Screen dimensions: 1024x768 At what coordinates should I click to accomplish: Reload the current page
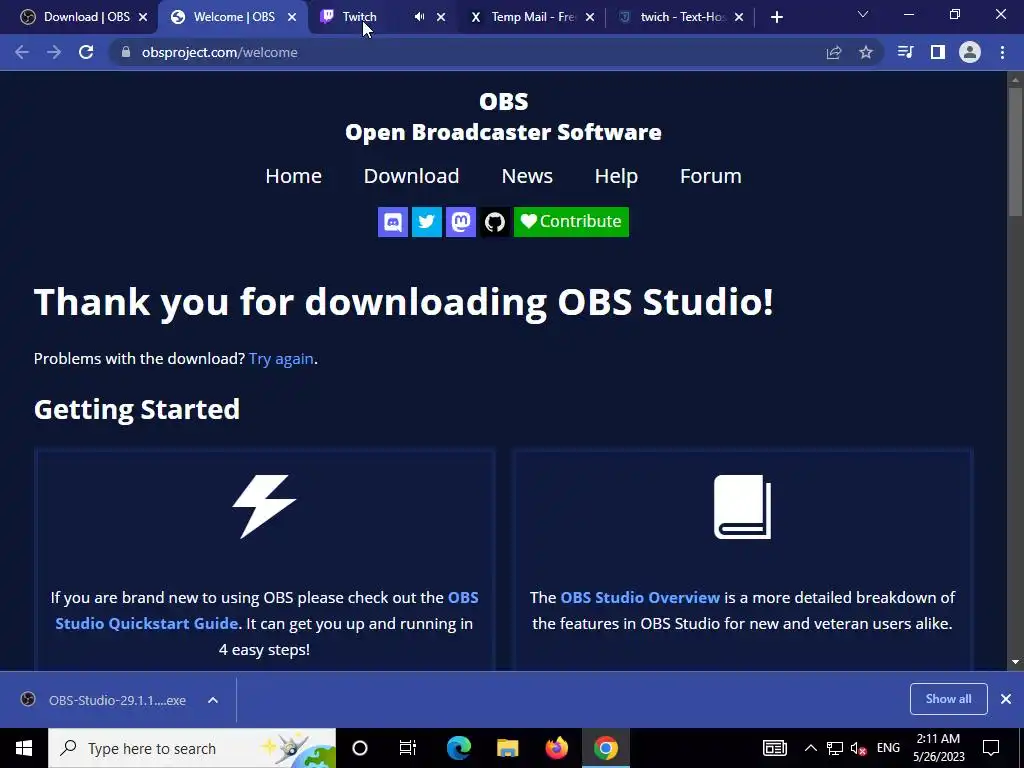click(x=86, y=52)
